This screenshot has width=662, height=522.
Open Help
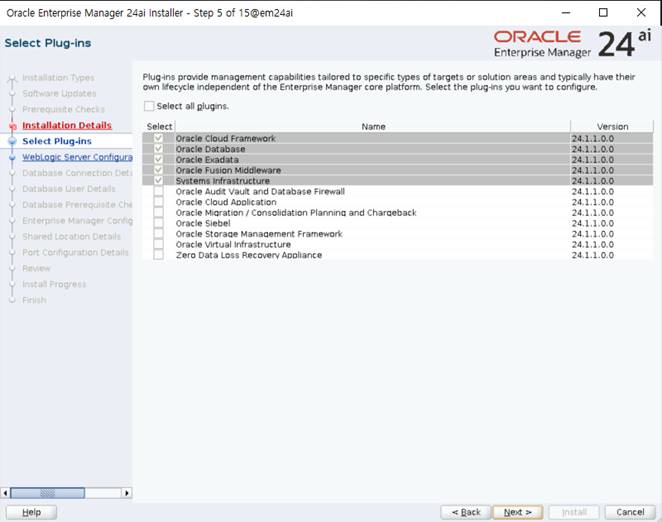click(31, 512)
